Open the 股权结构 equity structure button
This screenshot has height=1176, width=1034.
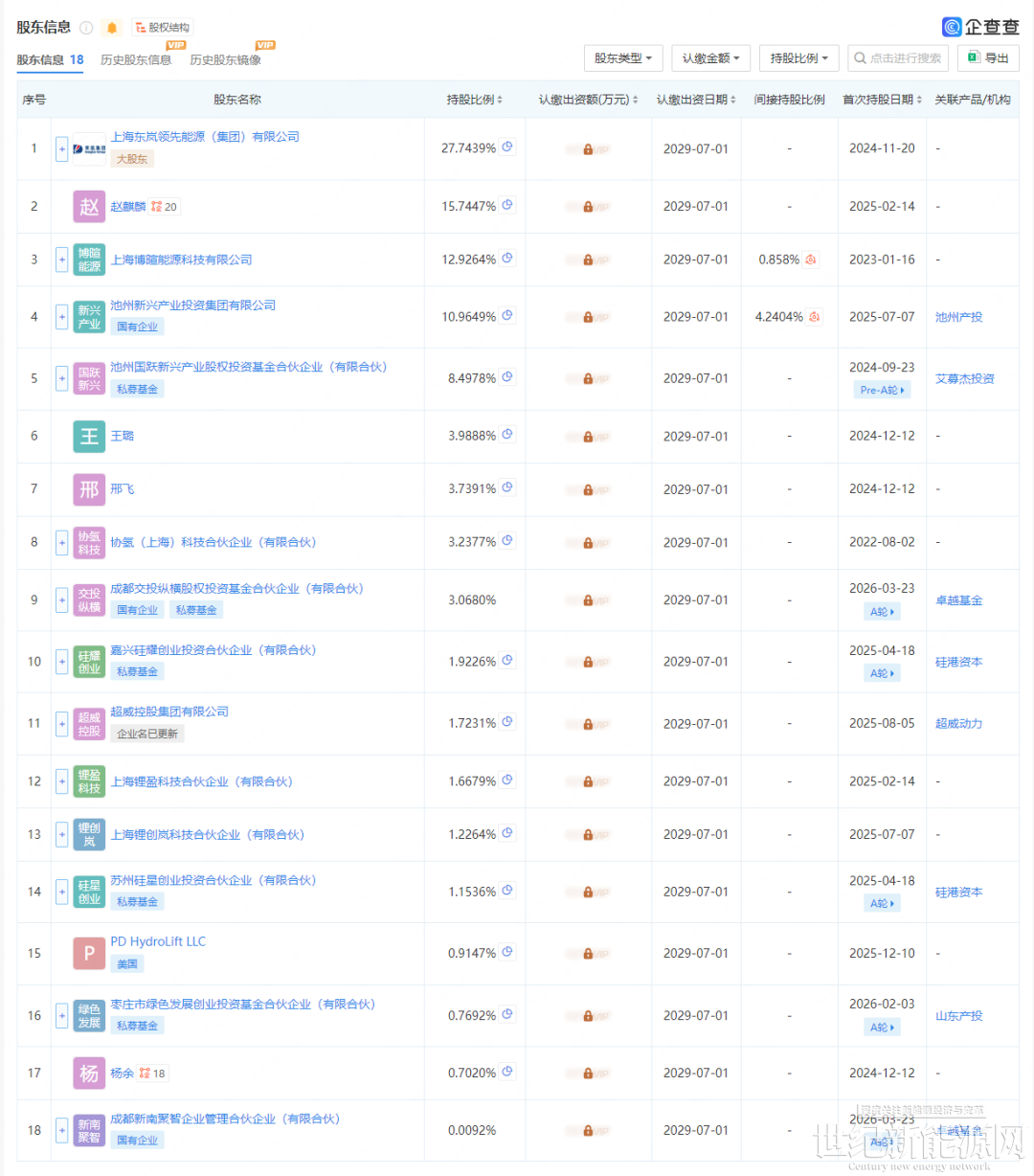pyautogui.click(x=163, y=28)
